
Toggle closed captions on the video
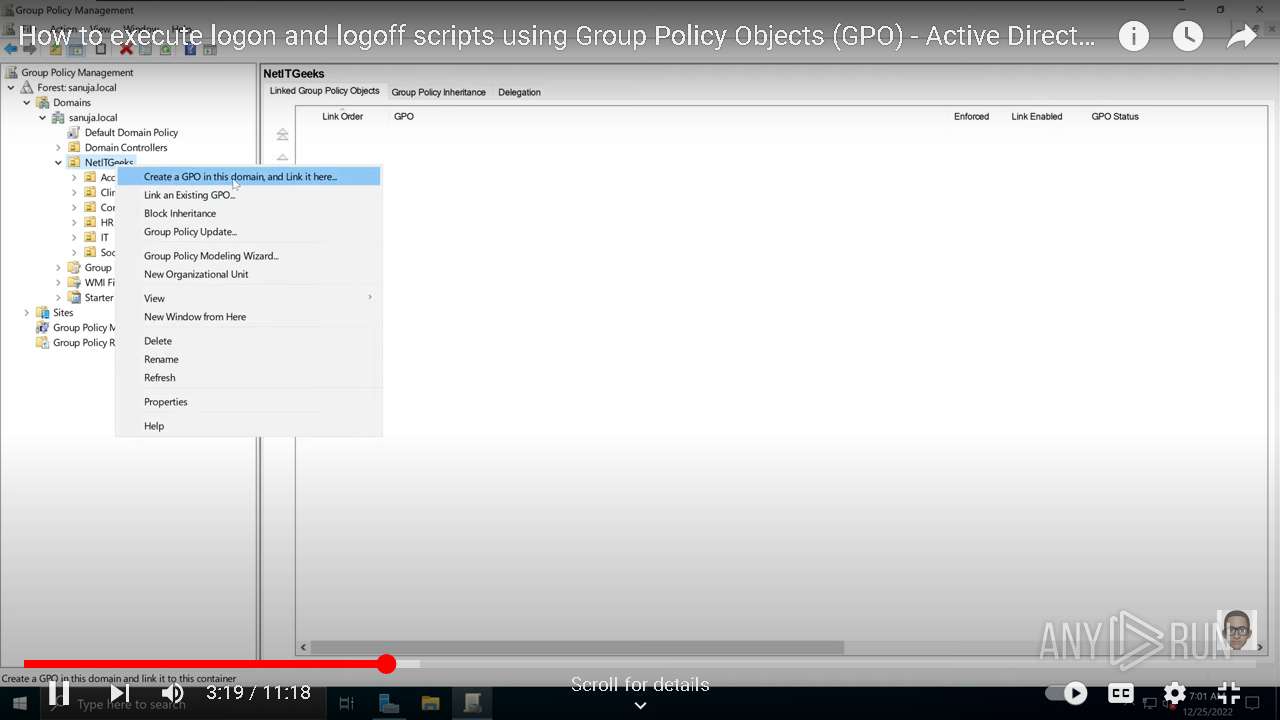click(x=1121, y=693)
